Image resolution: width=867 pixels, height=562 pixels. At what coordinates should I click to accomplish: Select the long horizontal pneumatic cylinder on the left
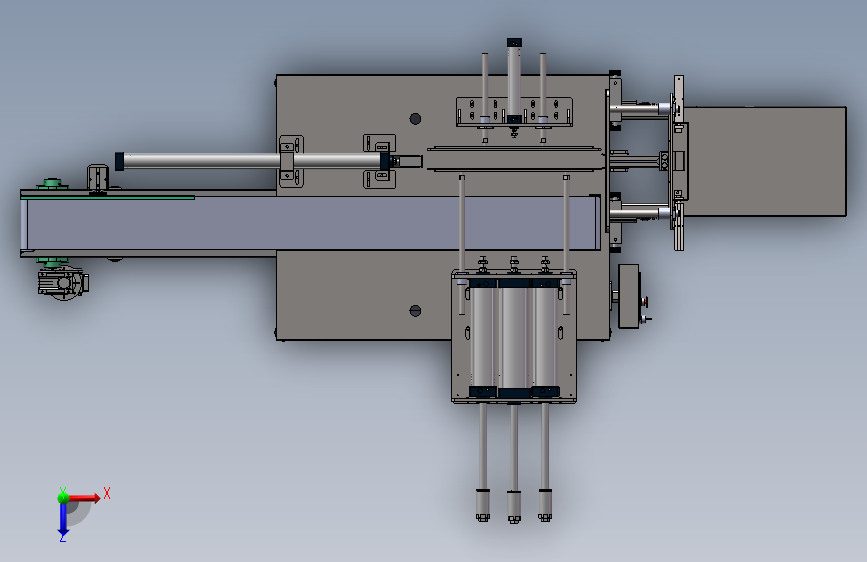pos(254,161)
